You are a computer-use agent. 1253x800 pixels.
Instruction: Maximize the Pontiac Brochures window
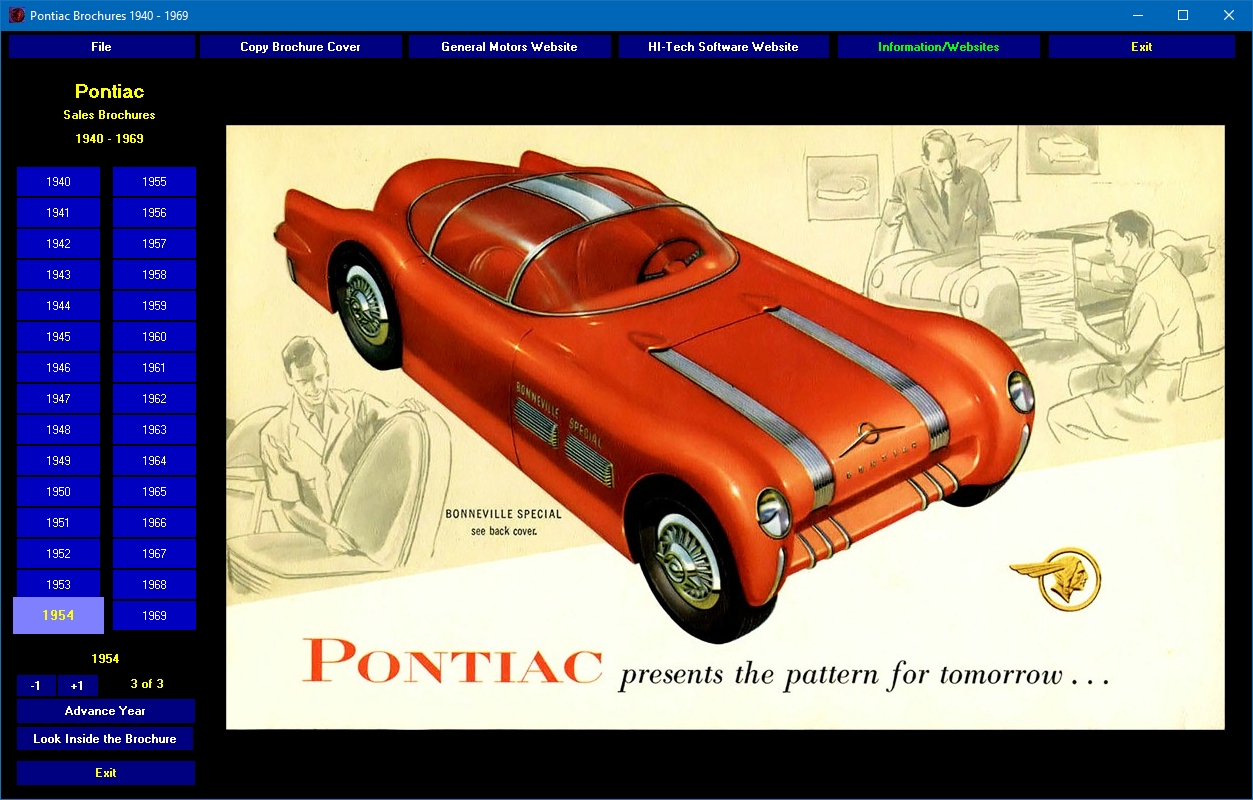[x=1183, y=15]
